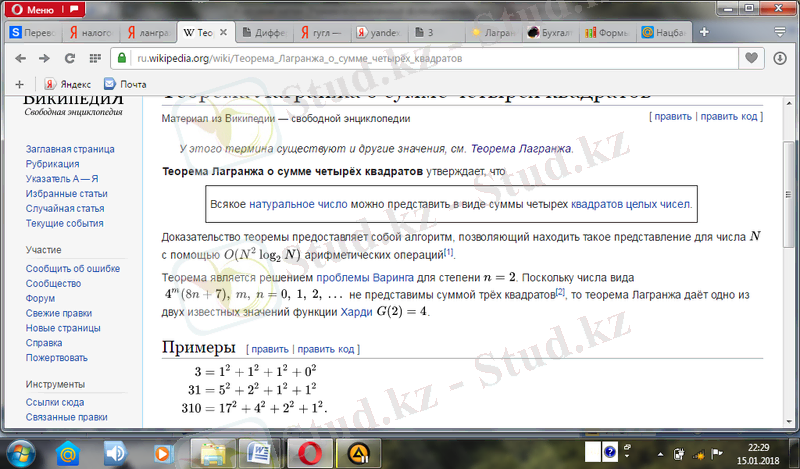The height and width of the screenshot is (469, 800).
Task: Open a new tab with plus button
Action: click(x=704, y=31)
